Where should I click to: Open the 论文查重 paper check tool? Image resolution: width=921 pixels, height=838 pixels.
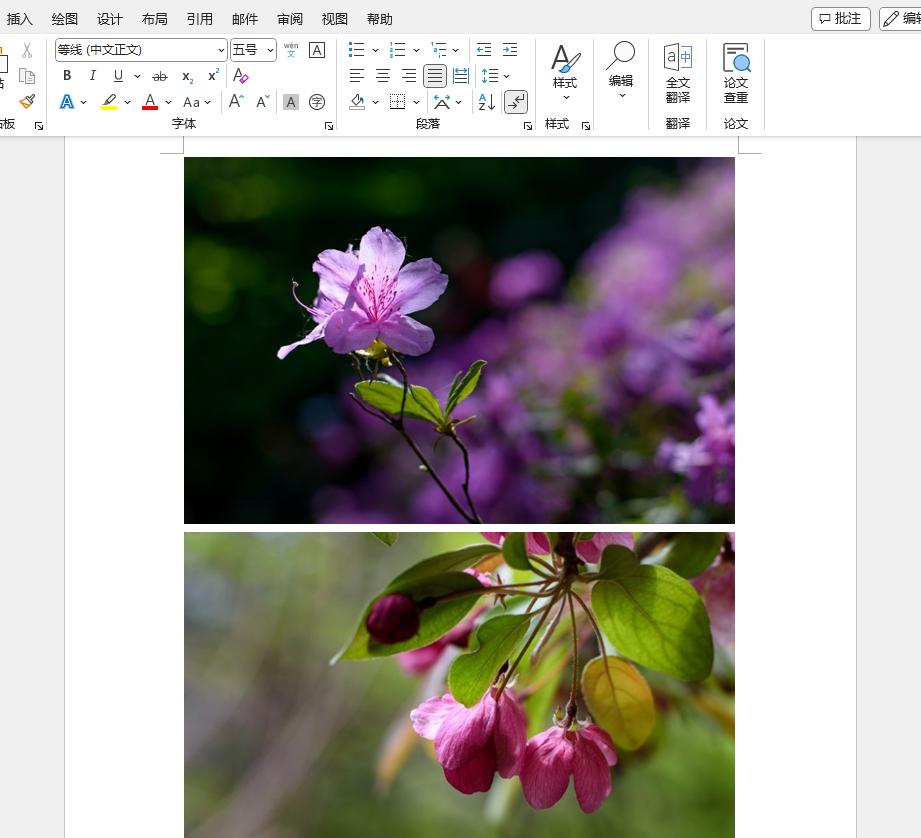(735, 72)
